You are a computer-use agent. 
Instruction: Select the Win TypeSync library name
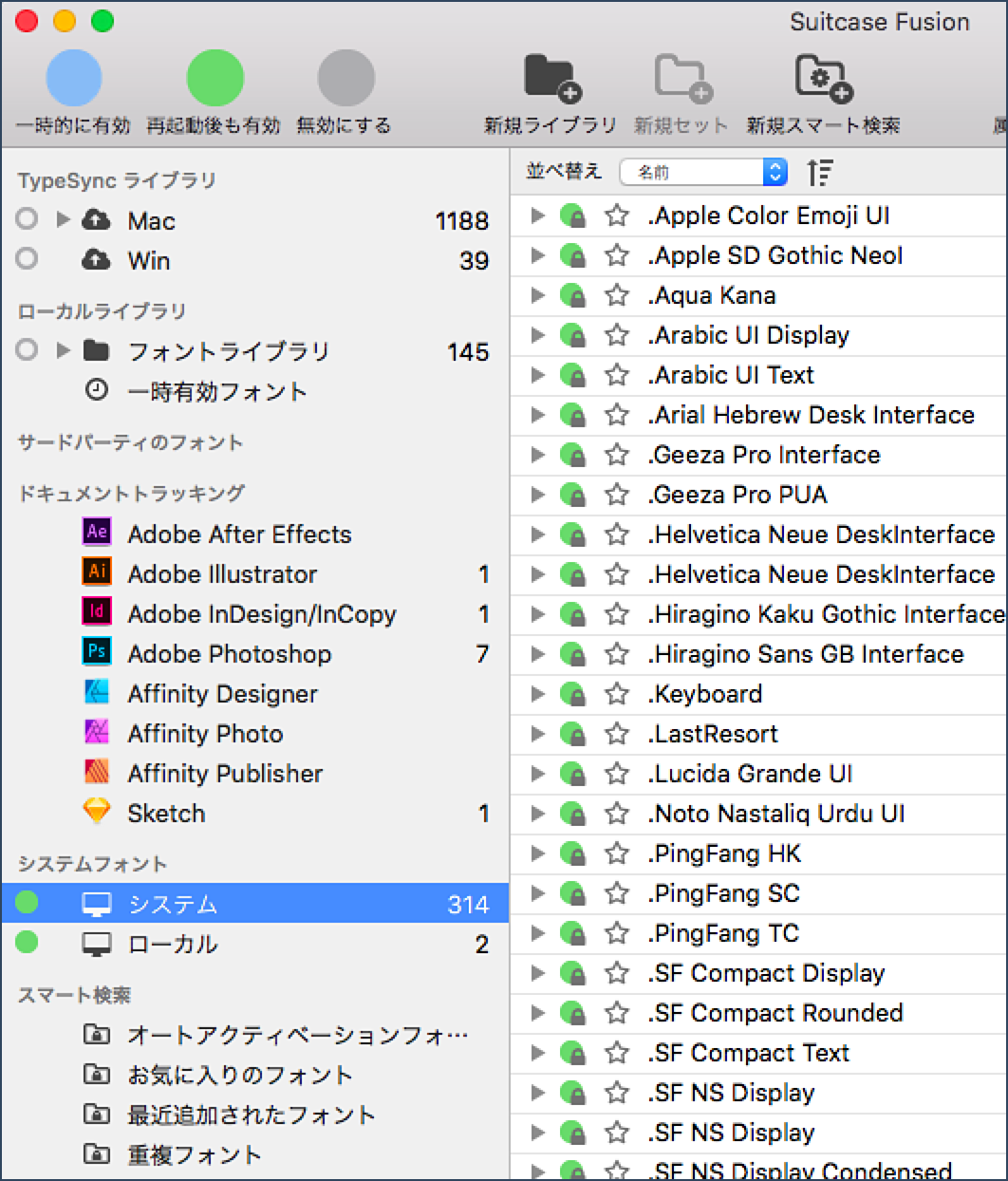149,260
